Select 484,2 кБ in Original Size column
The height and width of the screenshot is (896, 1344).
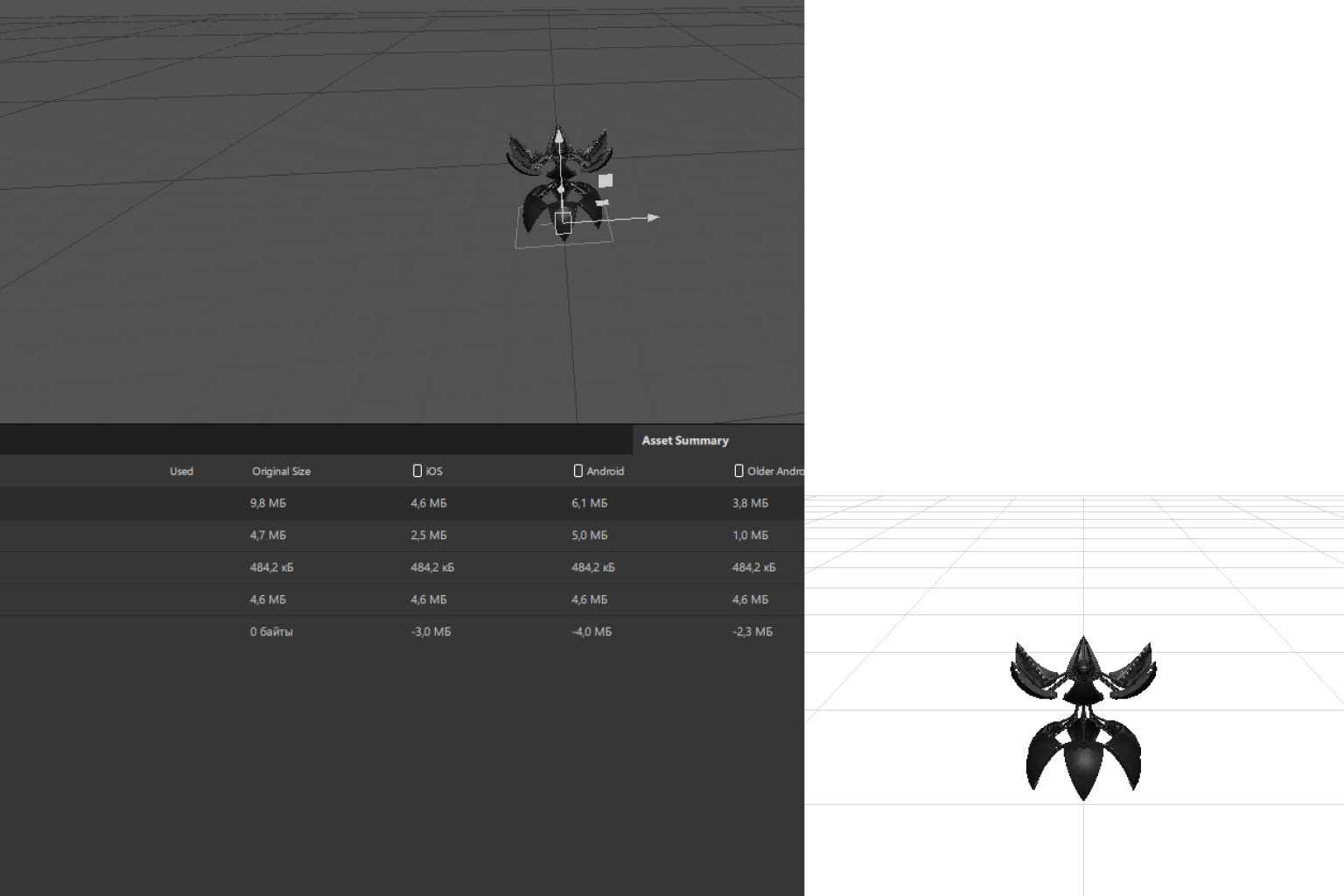click(x=271, y=567)
